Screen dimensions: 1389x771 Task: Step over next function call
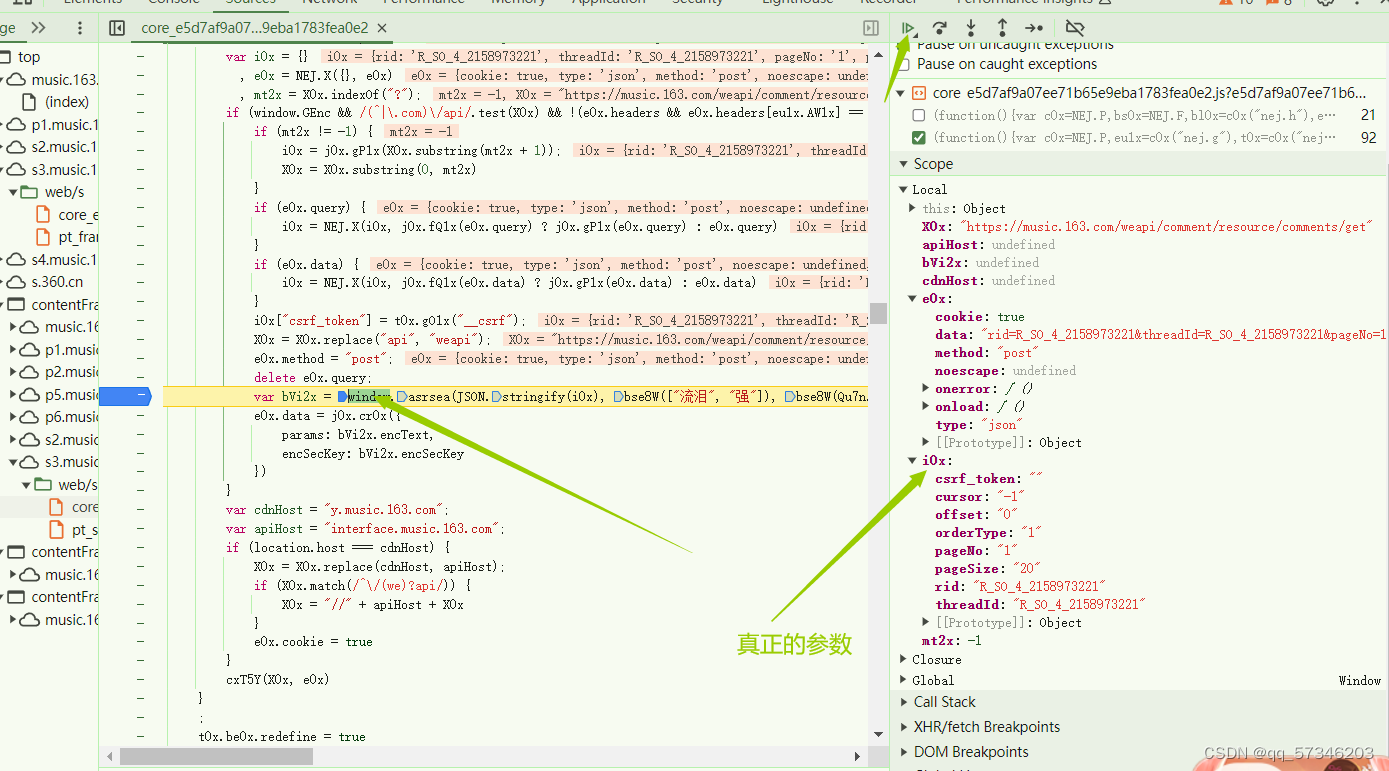click(x=939, y=28)
